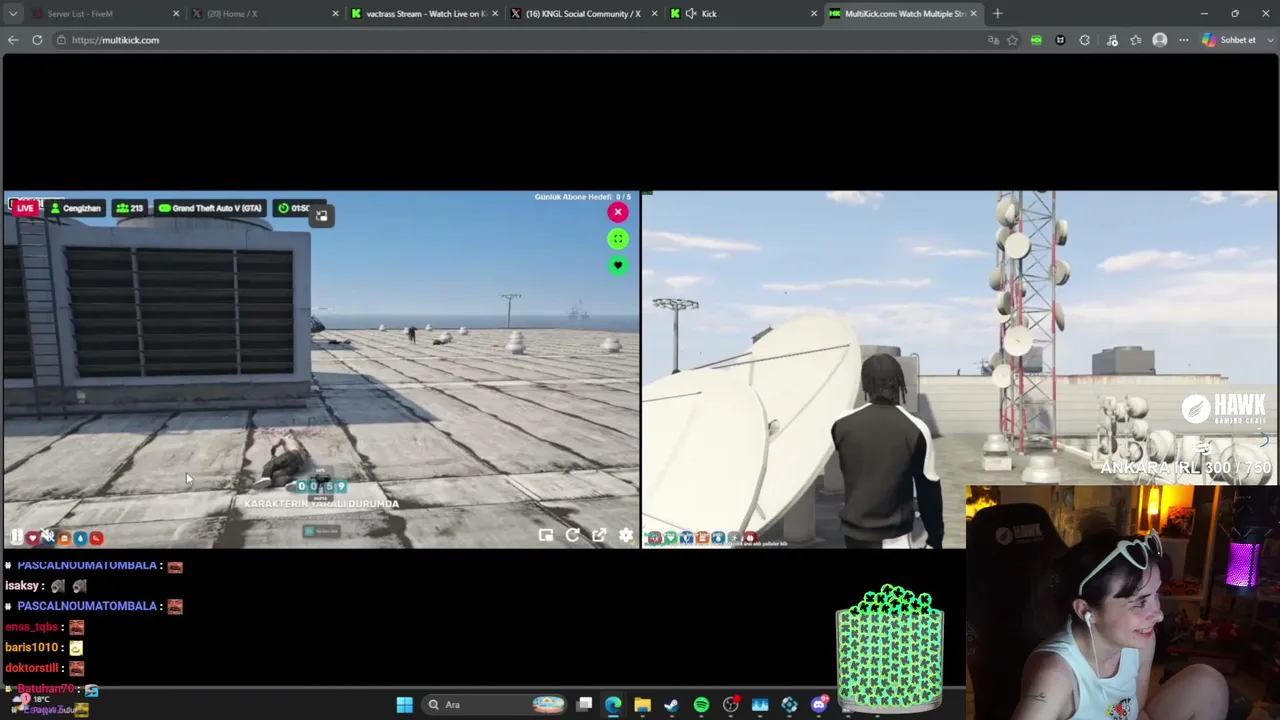Click the right GTA stream video
Image resolution: width=1280 pixels, height=720 pixels.
tap(959, 369)
